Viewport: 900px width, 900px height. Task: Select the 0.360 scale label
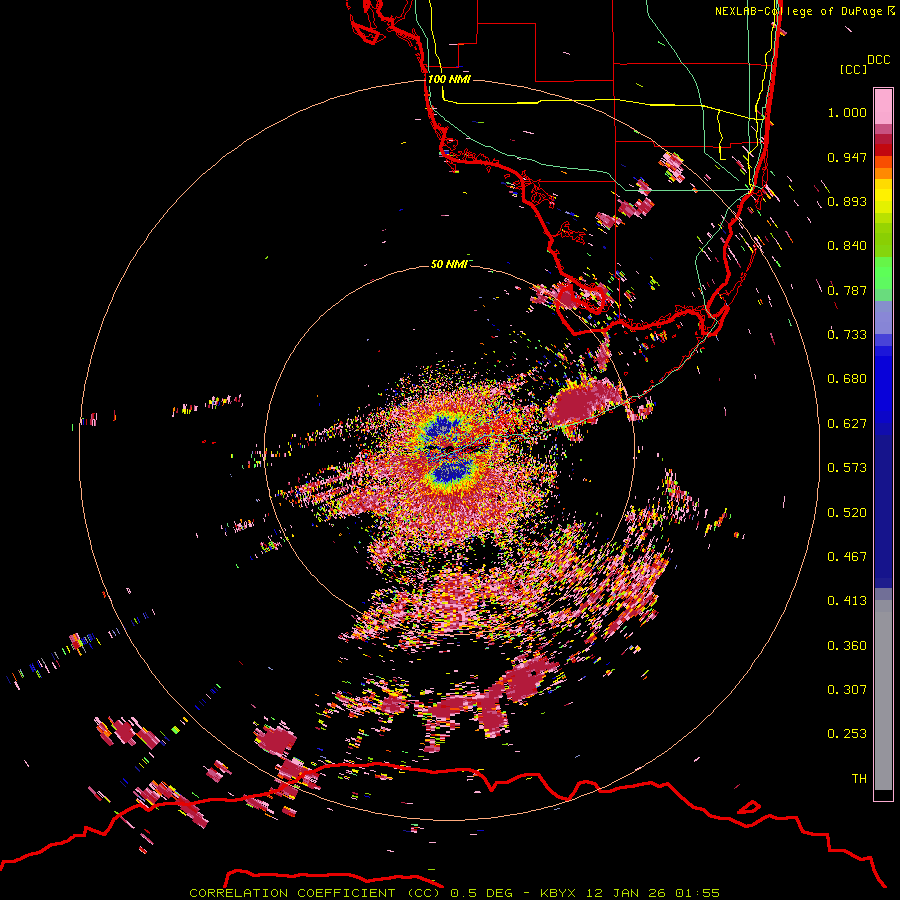pyautogui.click(x=847, y=646)
